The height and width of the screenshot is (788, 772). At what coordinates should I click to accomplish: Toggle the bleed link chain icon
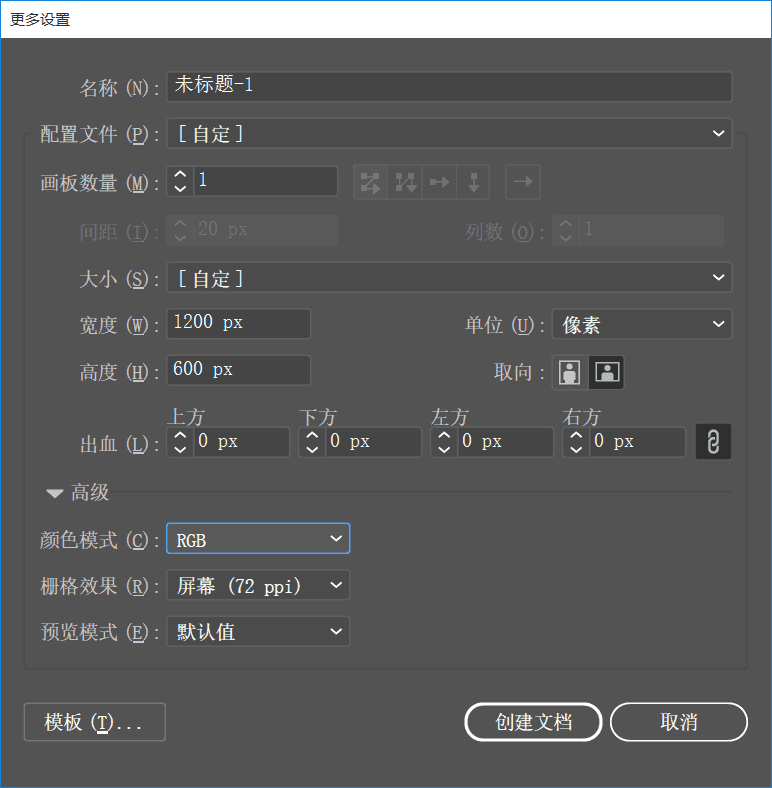pyautogui.click(x=713, y=441)
